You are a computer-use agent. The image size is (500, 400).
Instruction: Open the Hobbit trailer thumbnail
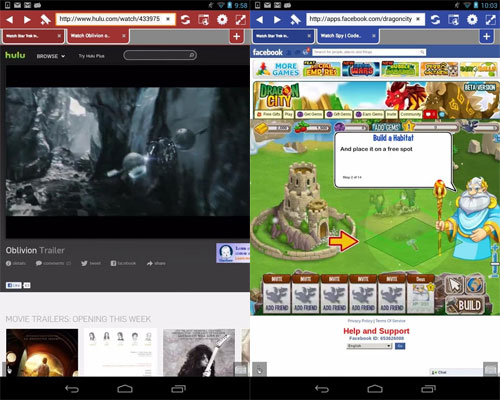tap(42, 353)
